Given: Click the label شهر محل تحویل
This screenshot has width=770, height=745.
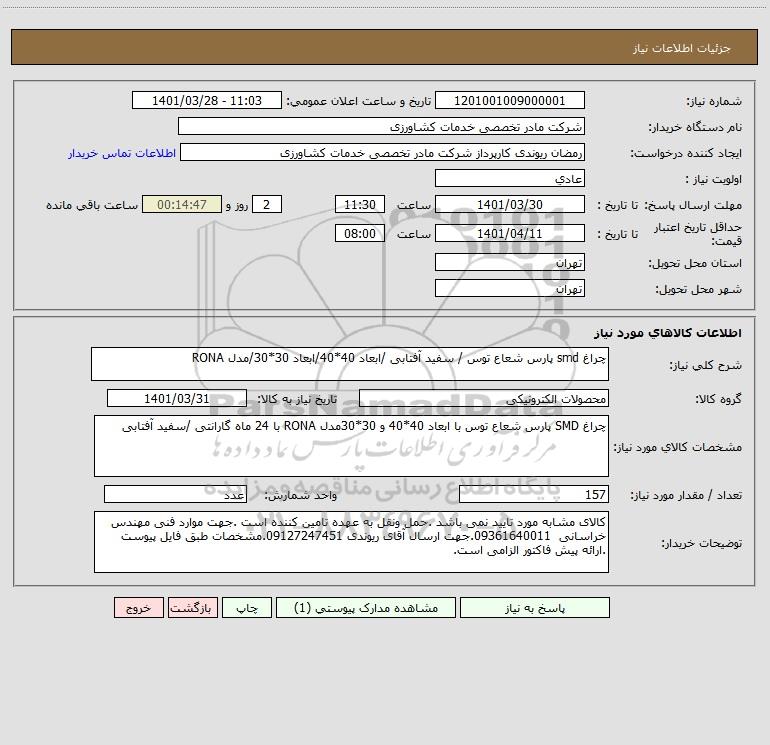Looking at the screenshot, I should click(699, 290).
